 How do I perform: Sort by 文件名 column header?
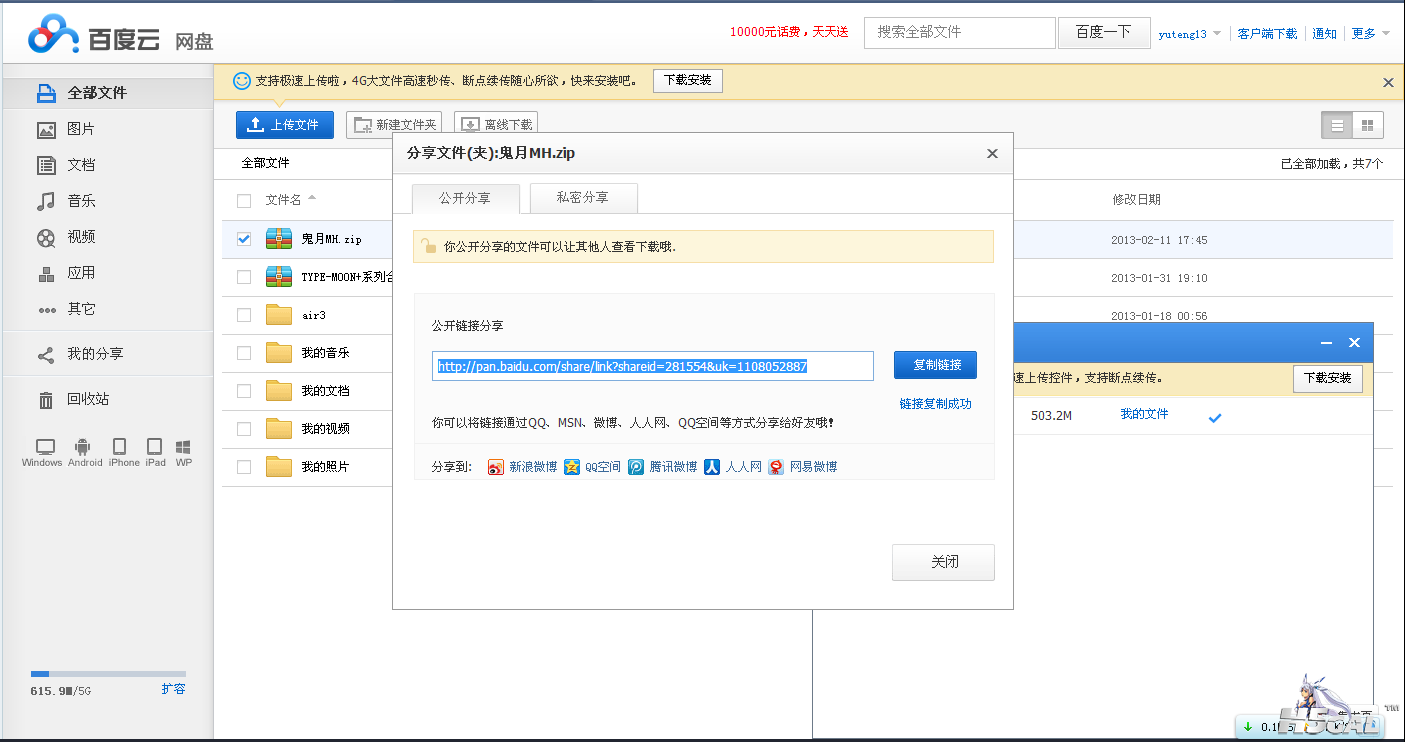pos(283,200)
